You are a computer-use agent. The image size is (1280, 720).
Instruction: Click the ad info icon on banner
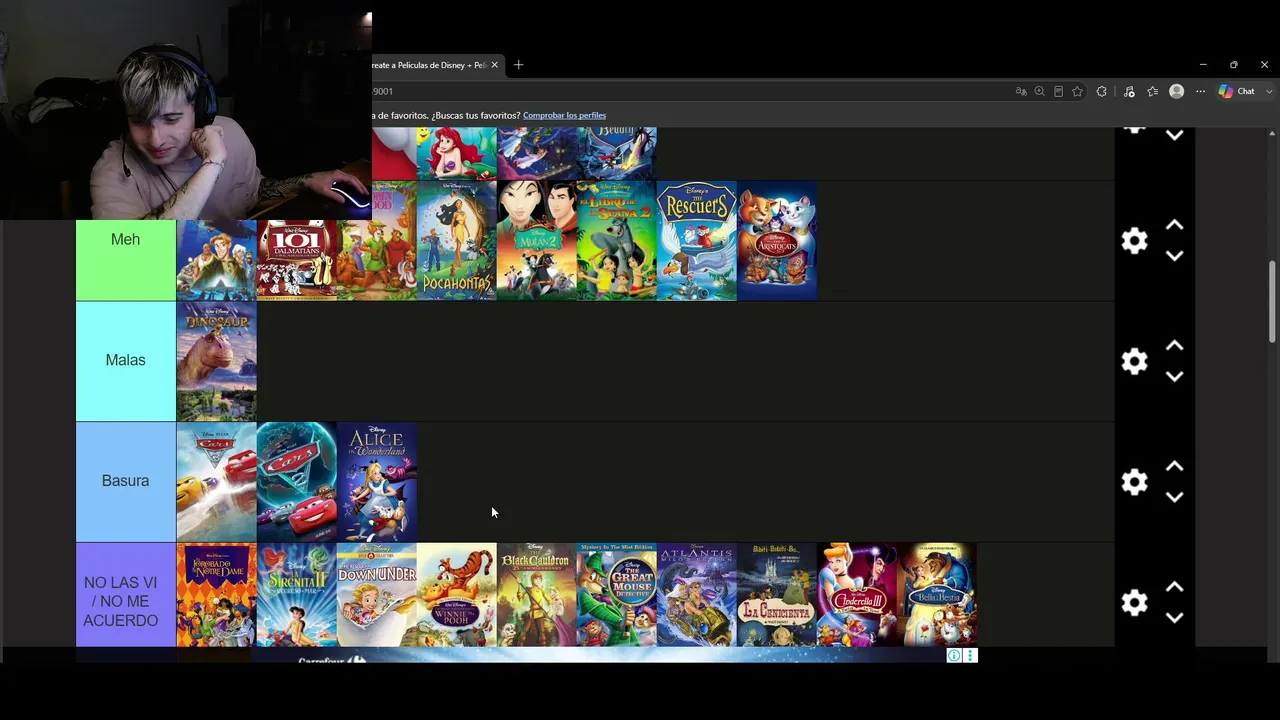[x=954, y=656]
